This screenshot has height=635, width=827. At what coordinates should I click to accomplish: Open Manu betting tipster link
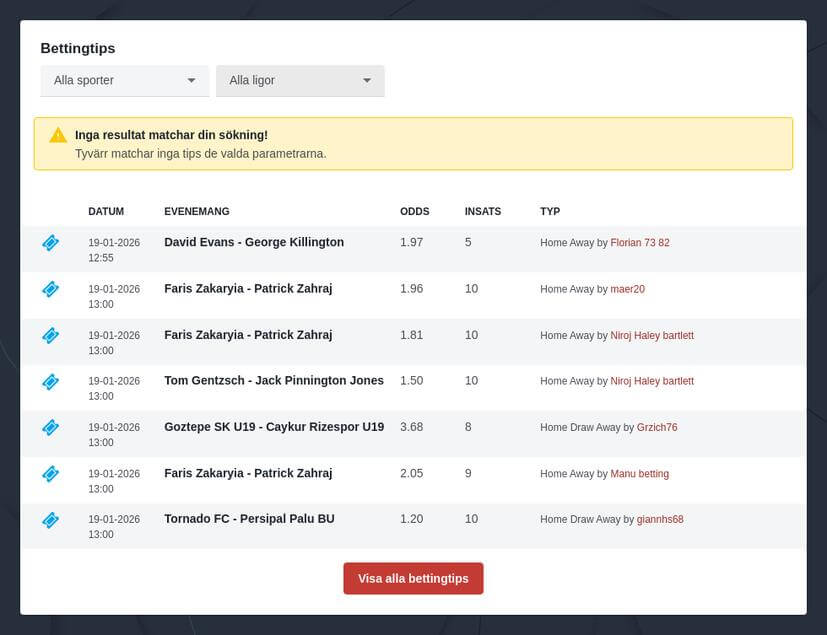640,473
